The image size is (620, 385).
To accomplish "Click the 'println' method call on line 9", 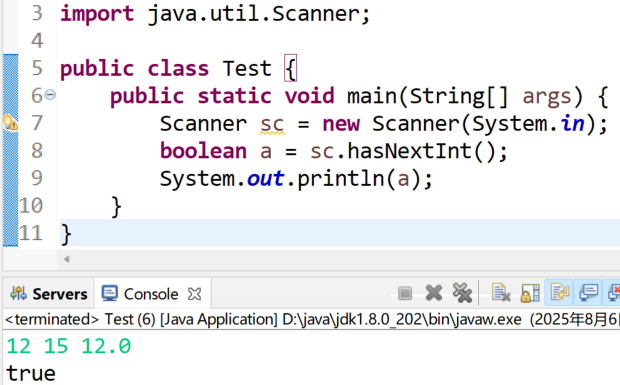I will [340, 179].
